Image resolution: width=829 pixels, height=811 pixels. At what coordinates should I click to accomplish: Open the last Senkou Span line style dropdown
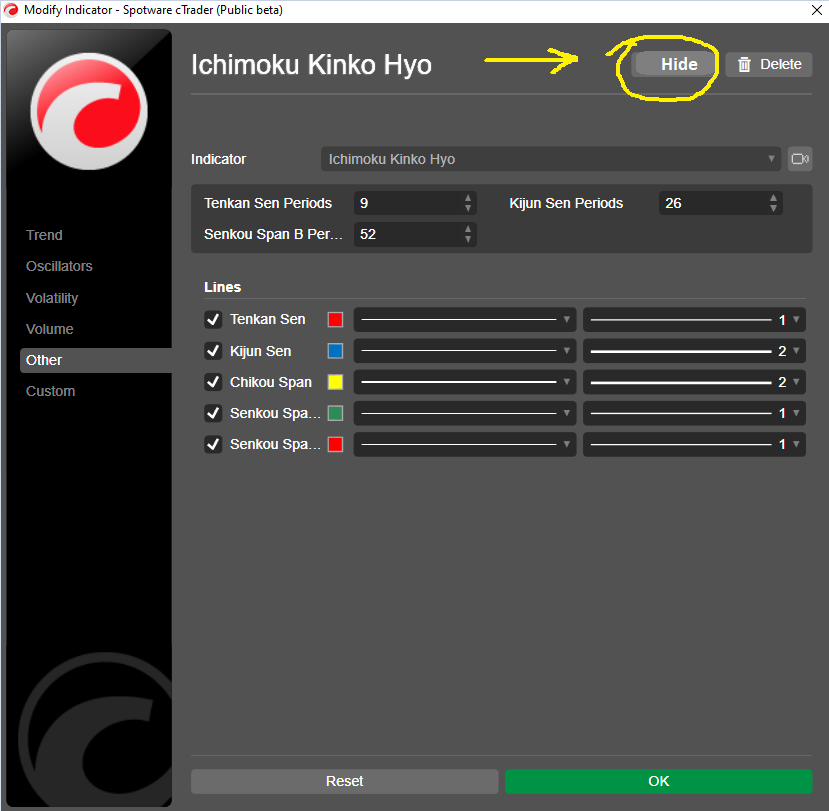[x=465, y=444]
